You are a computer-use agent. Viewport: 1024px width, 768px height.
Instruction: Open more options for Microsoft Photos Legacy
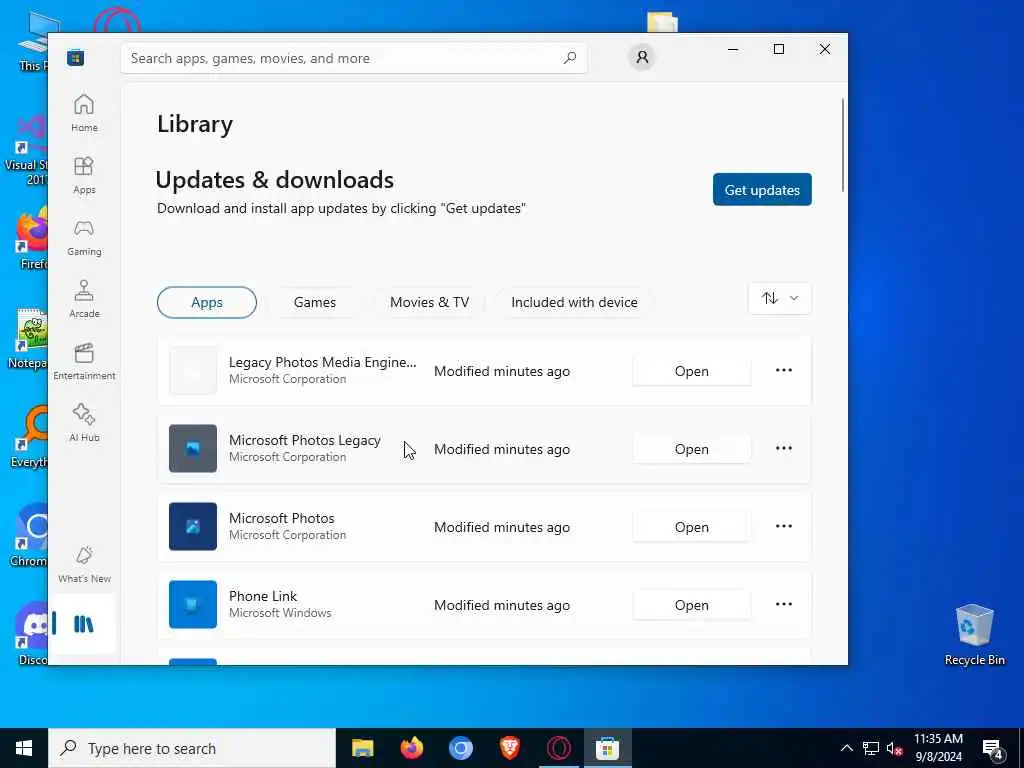coord(784,449)
